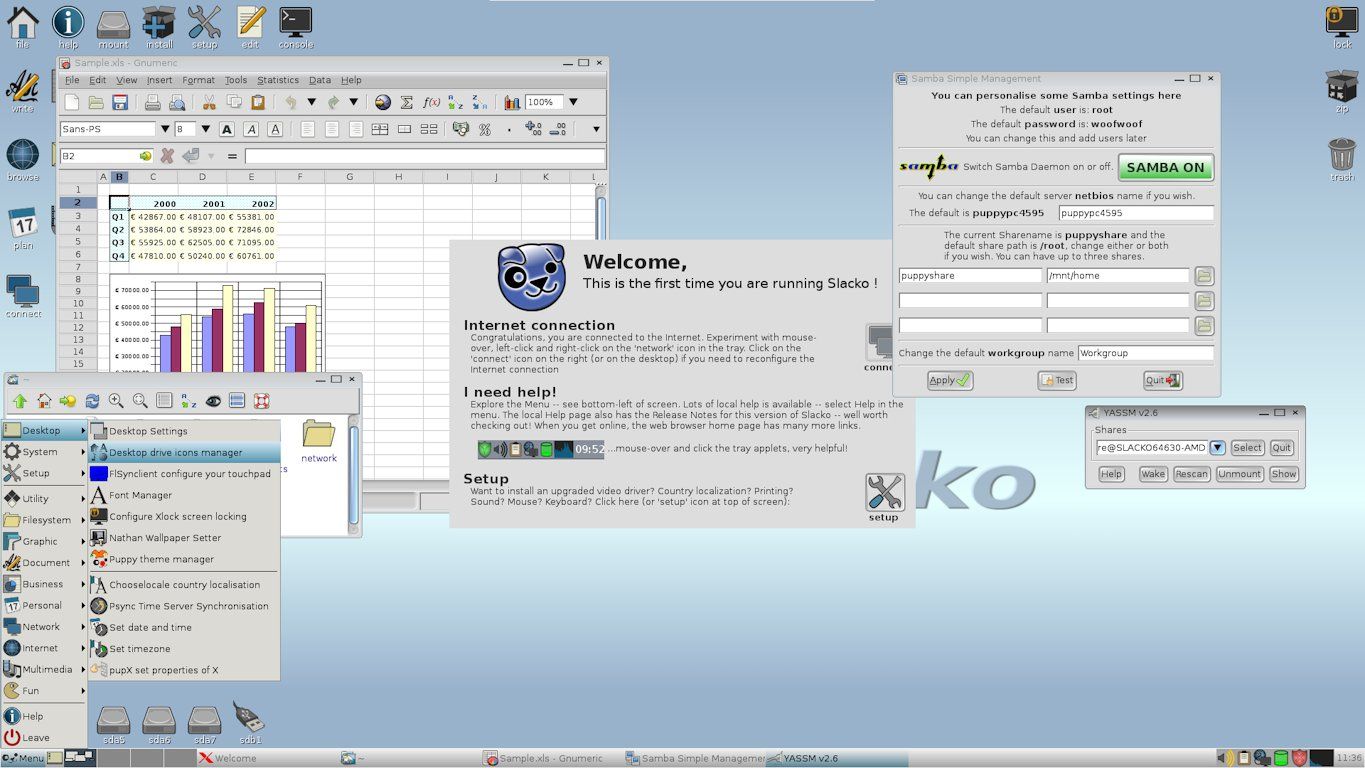Open the Sans-PS font dropdown
Viewport: 1365px width, 768px height.
[166, 129]
